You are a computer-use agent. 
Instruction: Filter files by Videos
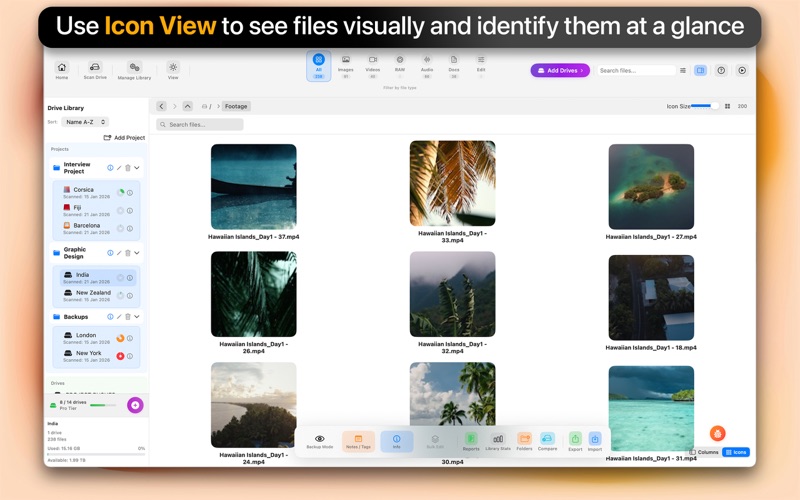(372, 66)
